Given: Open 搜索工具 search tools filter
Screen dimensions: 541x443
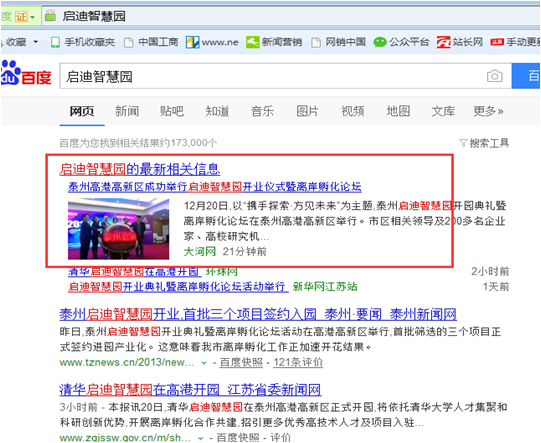Looking at the screenshot, I should click(x=484, y=143).
